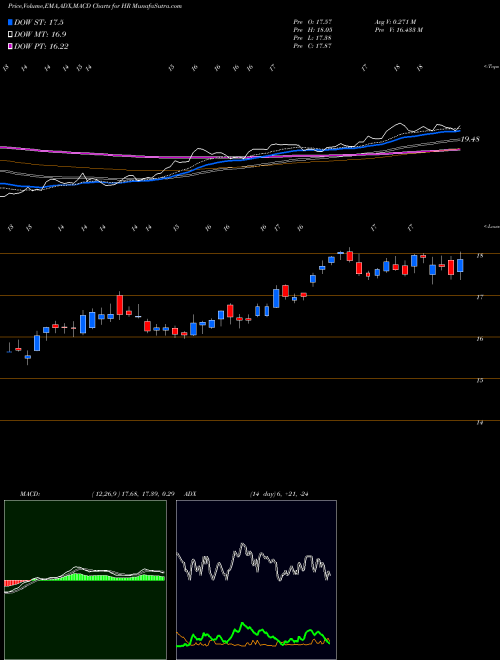This screenshot has height=660, width=500.
Task: Click the price axis label 14
Action: click(x=479, y=422)
